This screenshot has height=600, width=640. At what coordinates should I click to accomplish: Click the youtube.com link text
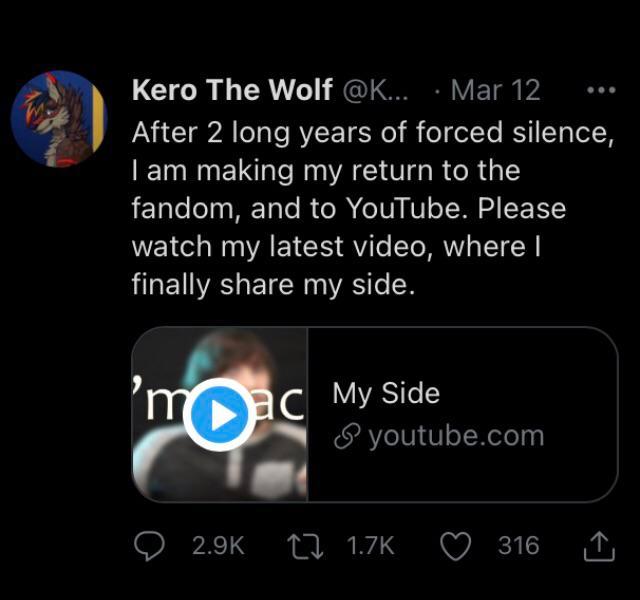(x=456, y=437)
